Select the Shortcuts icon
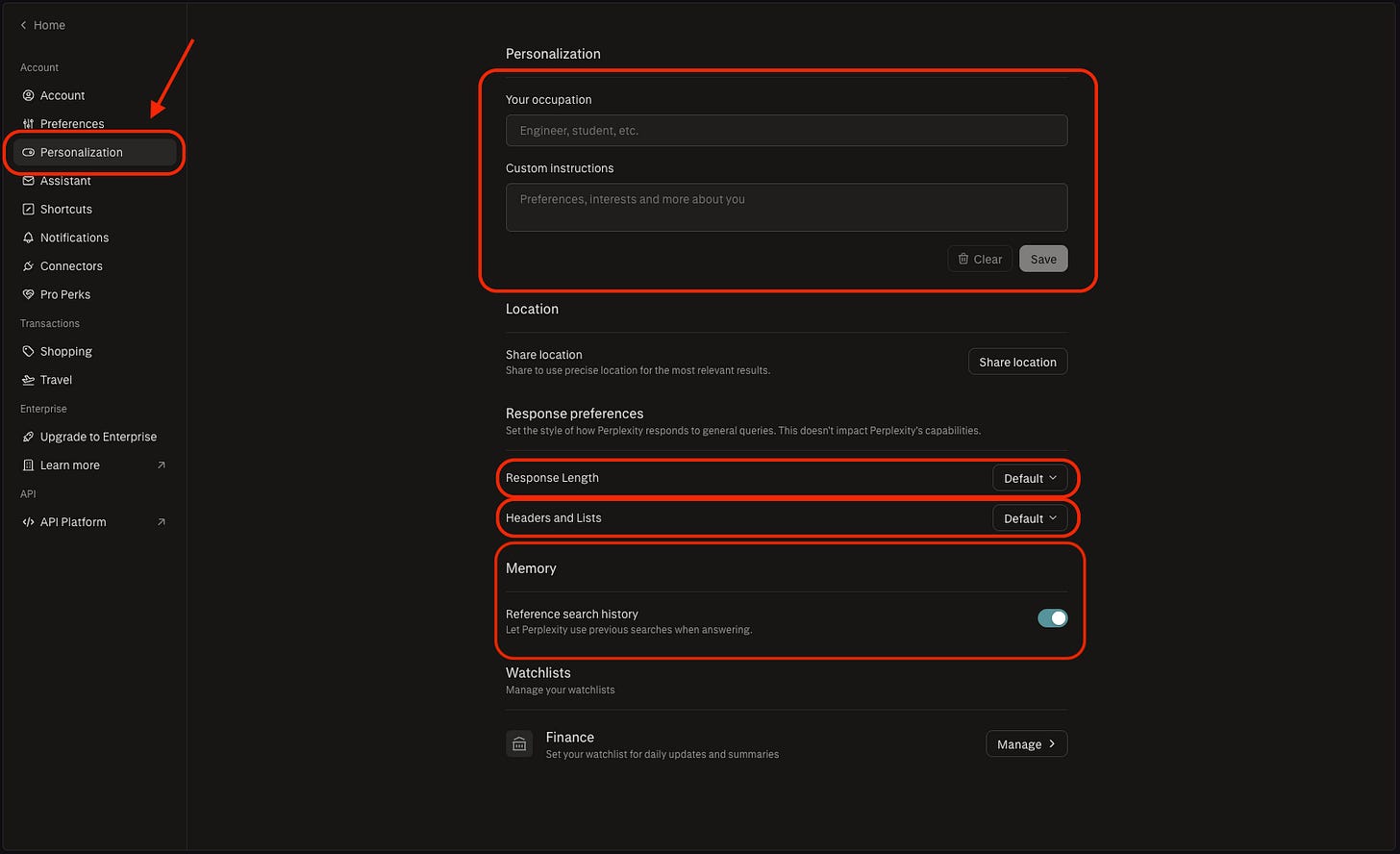Screen dimensions: 1400x854 (28, 209)
